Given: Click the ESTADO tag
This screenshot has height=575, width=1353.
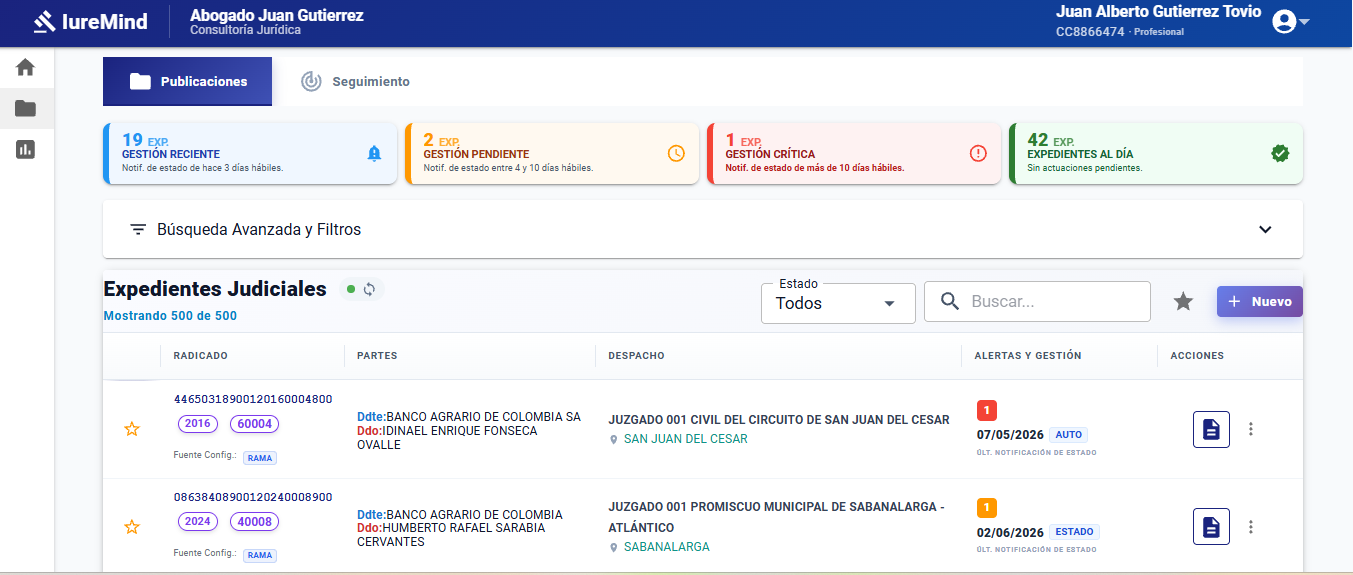Looking at the screenshot, I should tap(1074, 532).
